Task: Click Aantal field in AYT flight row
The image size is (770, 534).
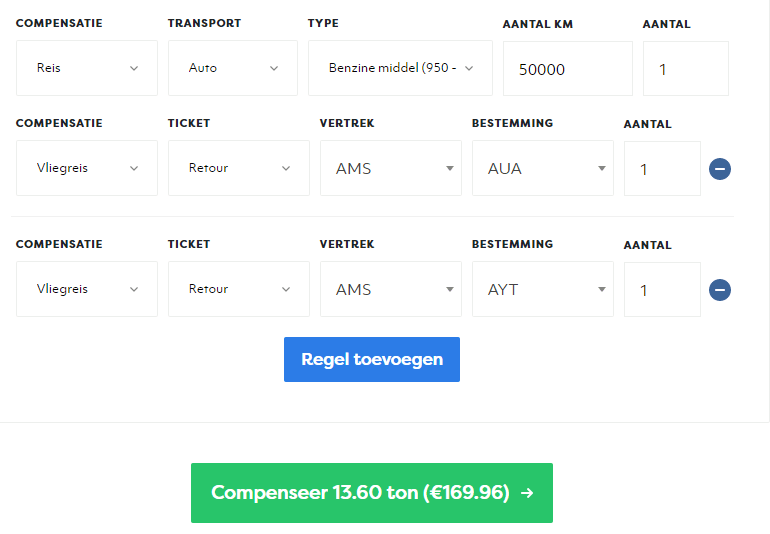Action: (661, 290)
